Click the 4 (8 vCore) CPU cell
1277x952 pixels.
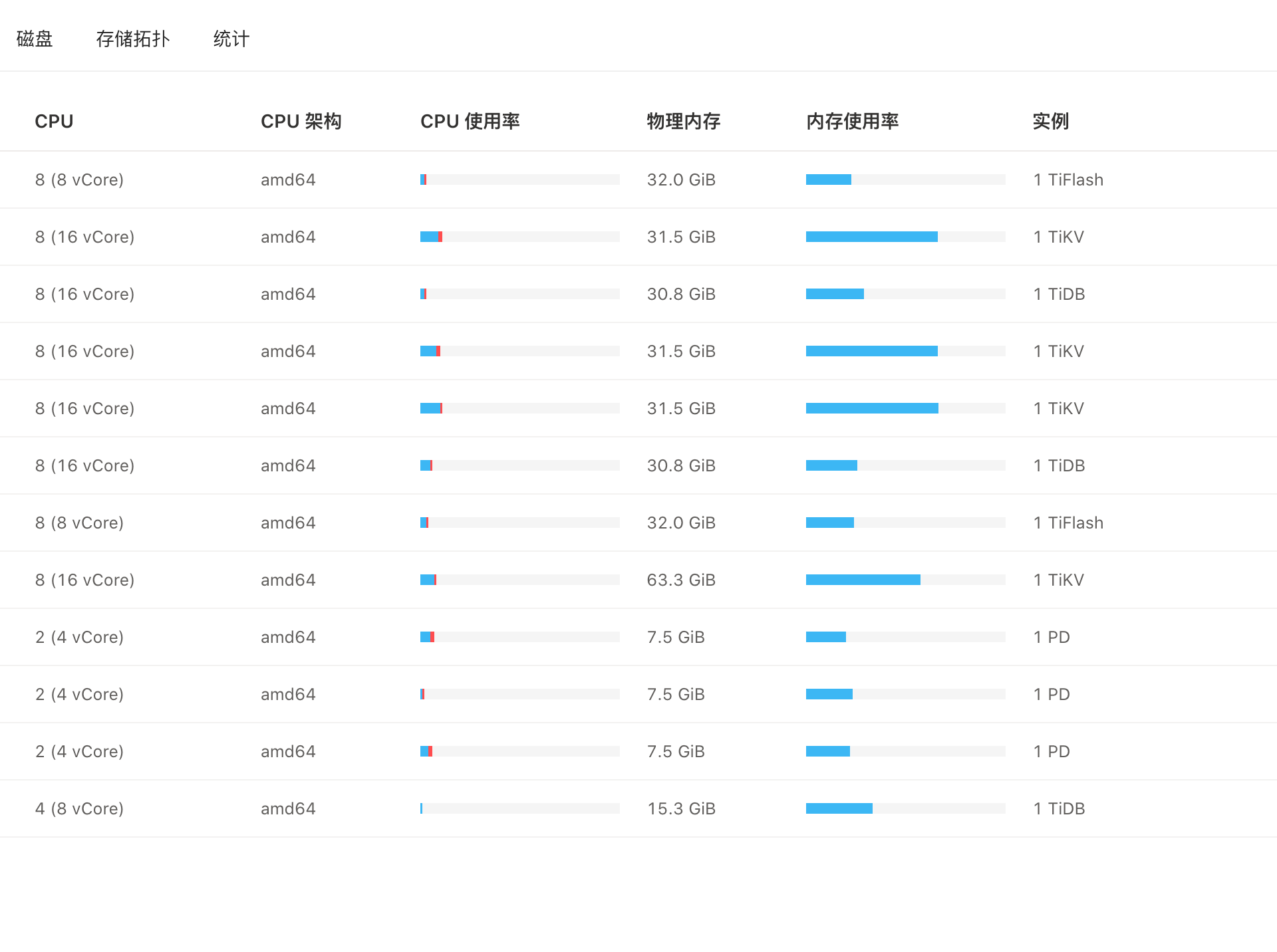(x=79, y=808)
